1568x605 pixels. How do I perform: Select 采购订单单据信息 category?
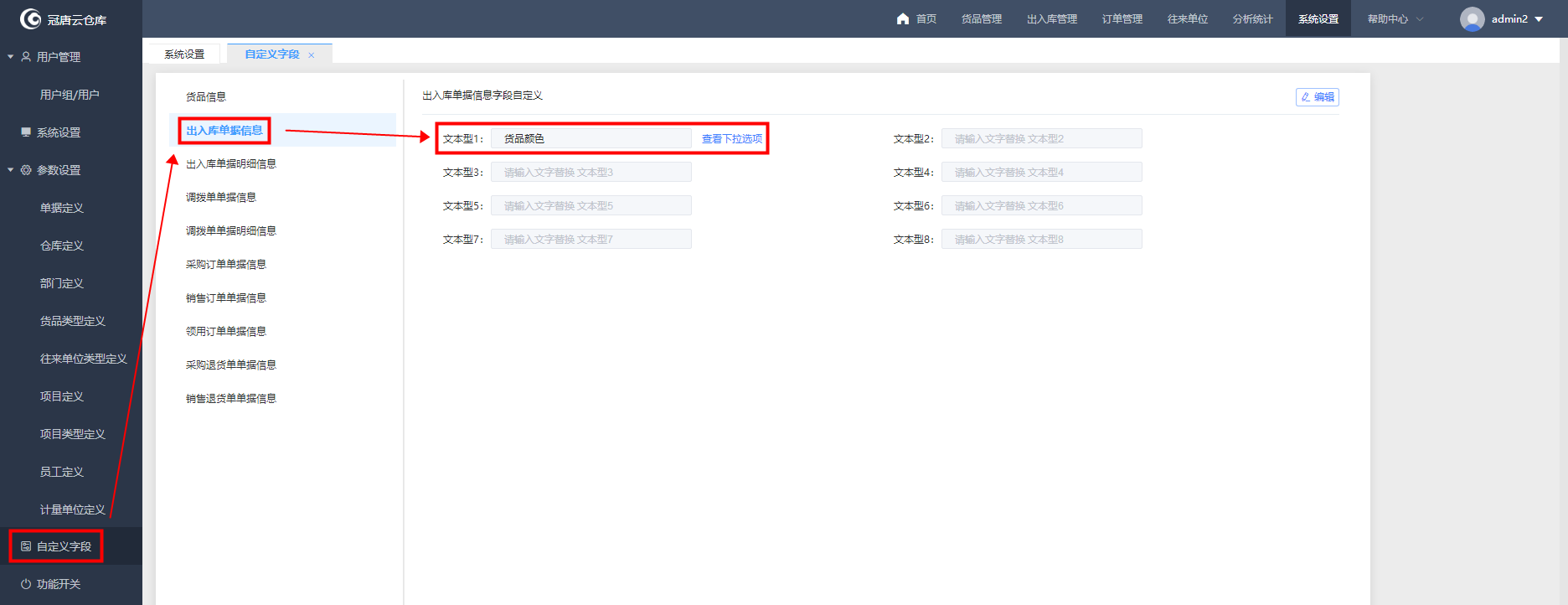click(226, 265)
